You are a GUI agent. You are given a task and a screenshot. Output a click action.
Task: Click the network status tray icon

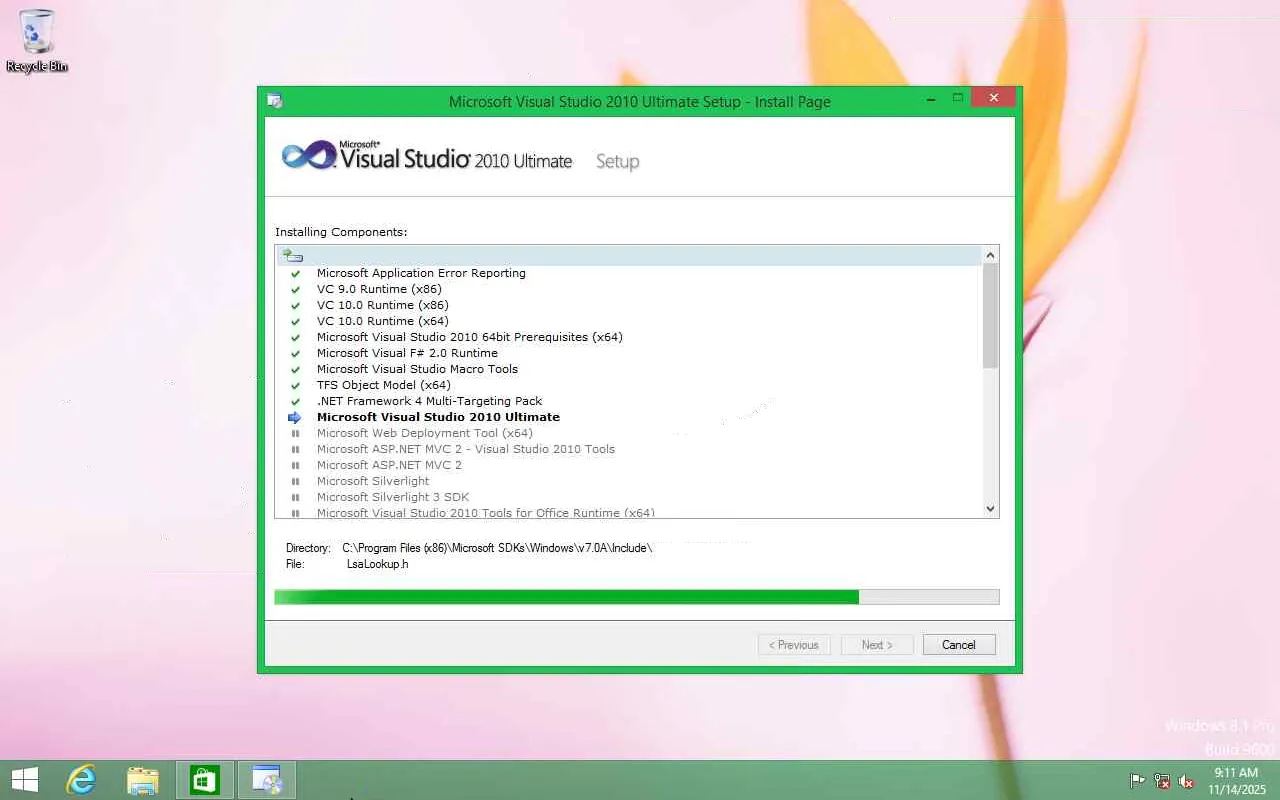[1162, 781]
